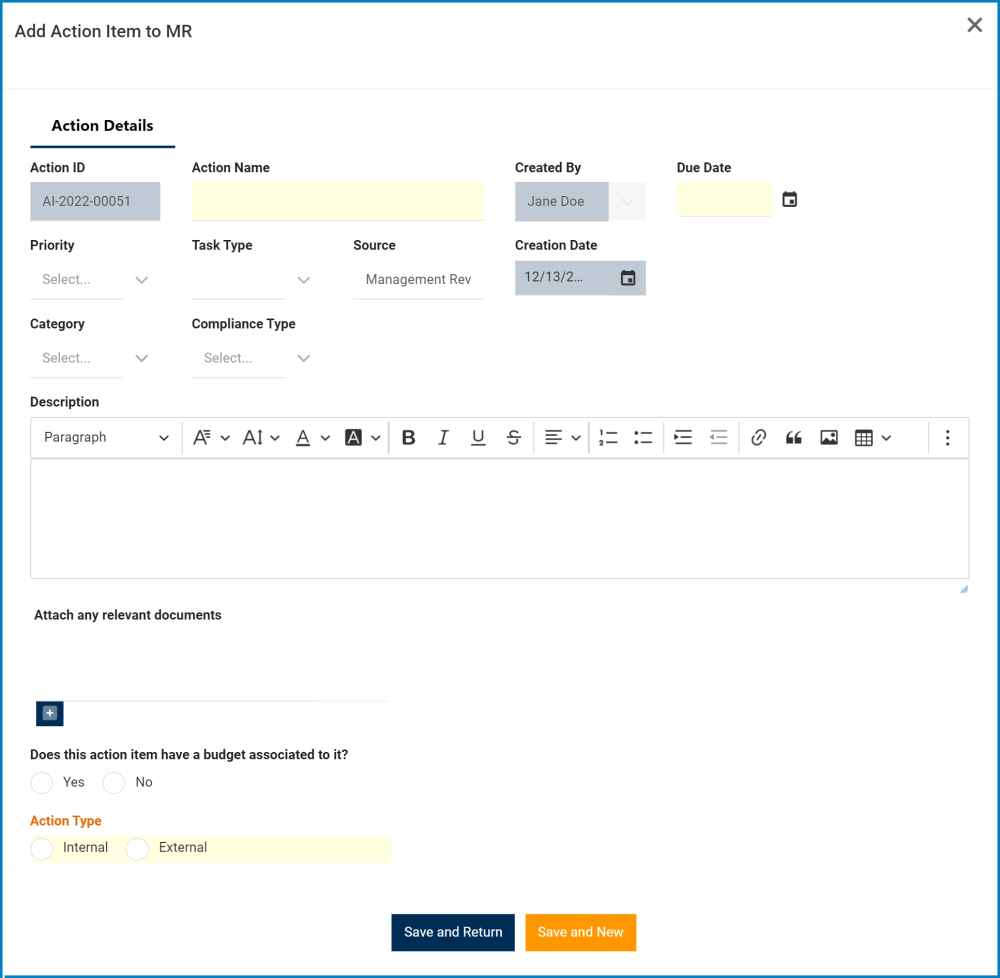Screen dimensions: 1000x978
Task: Click Save and New
Action: 581,932
